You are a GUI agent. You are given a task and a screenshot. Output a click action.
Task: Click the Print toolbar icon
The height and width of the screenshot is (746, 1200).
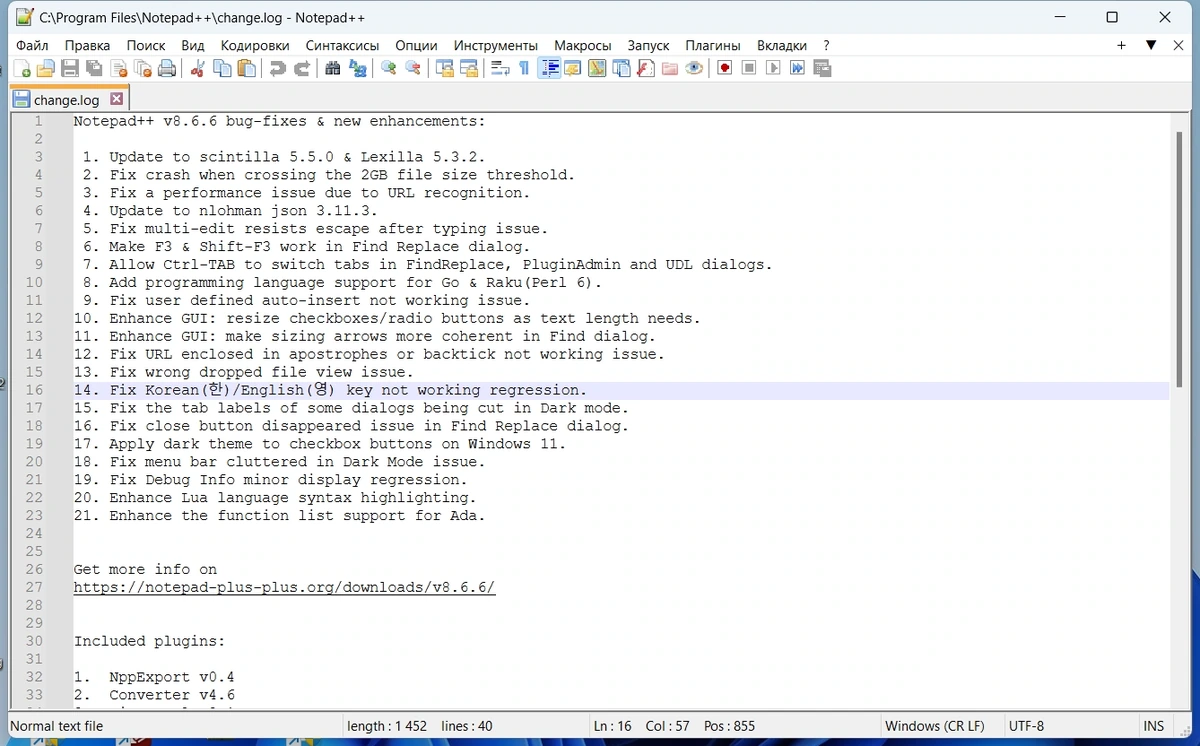tap(167, 68)
